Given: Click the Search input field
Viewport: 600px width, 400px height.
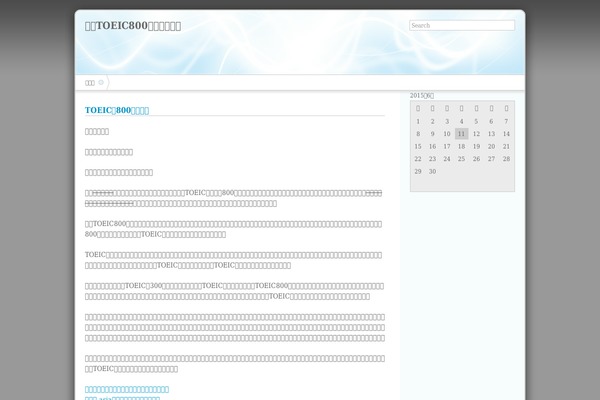Looking at the screenshot, I should pos(462,25).
